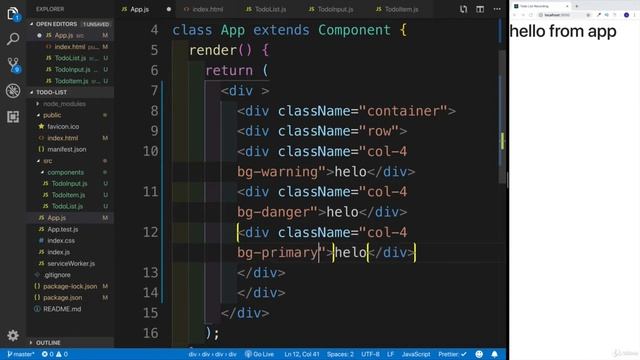The width and height of the screenshot is (640, 360).
Task: Open App.test.js file
Action: (x=62, y=229)
